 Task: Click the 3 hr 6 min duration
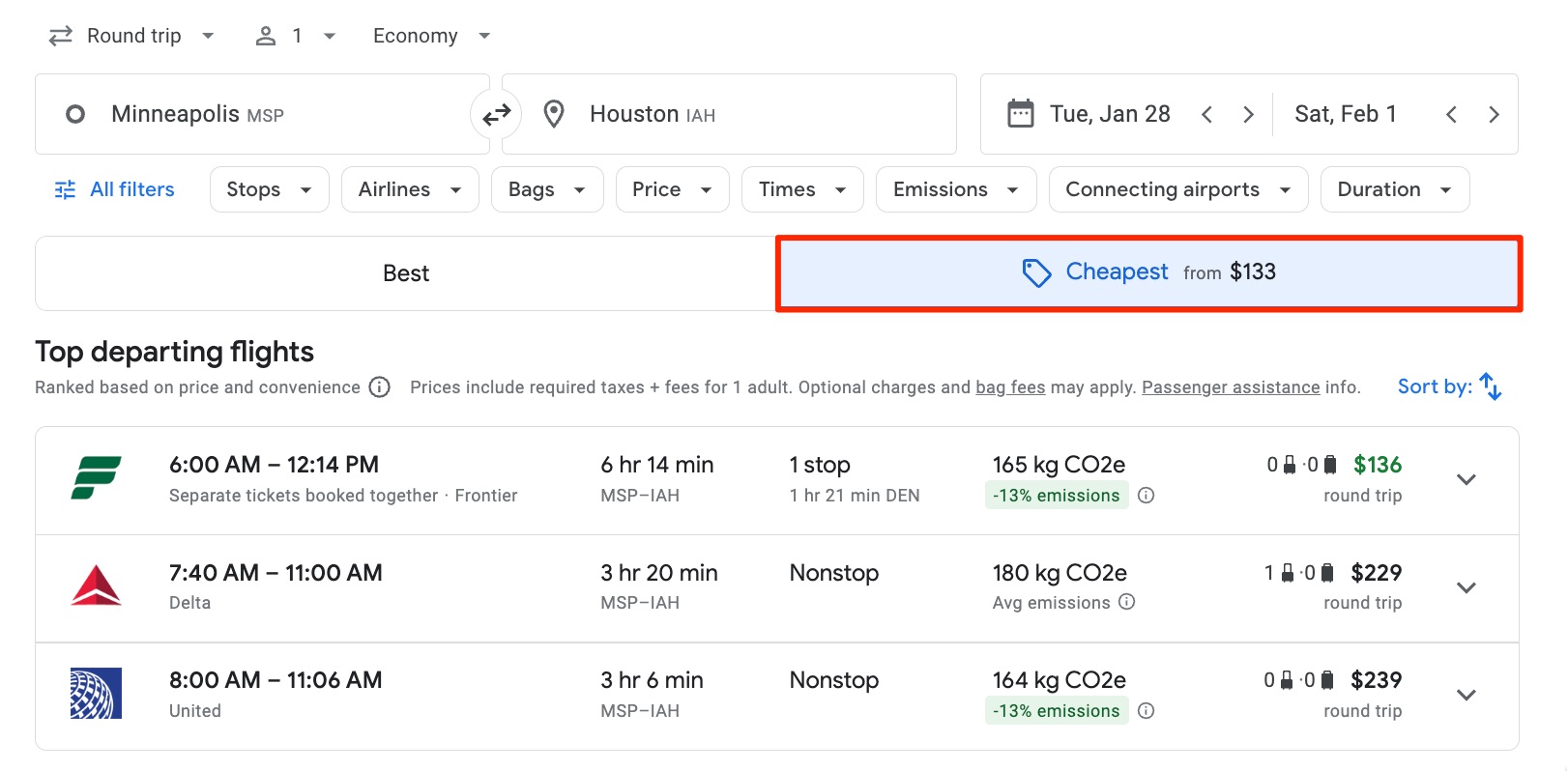coord(652,680)
